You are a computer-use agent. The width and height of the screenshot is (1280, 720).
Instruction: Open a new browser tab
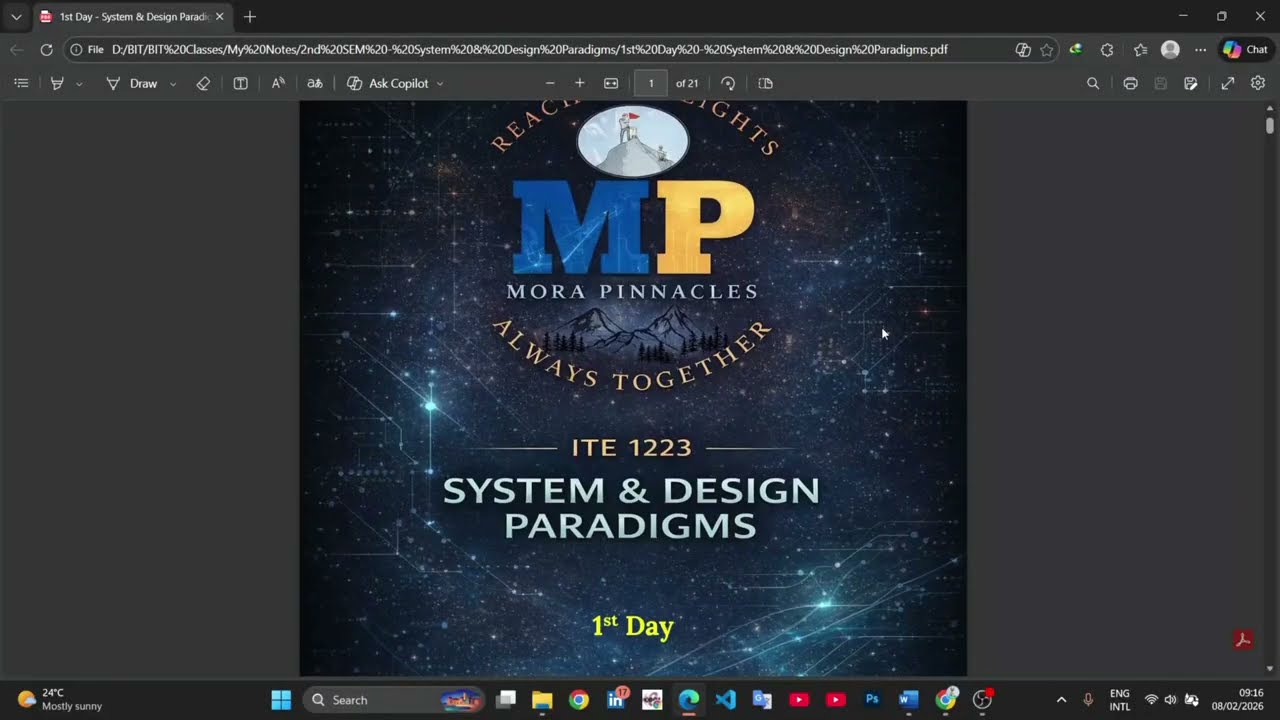[x=250, y=17]
